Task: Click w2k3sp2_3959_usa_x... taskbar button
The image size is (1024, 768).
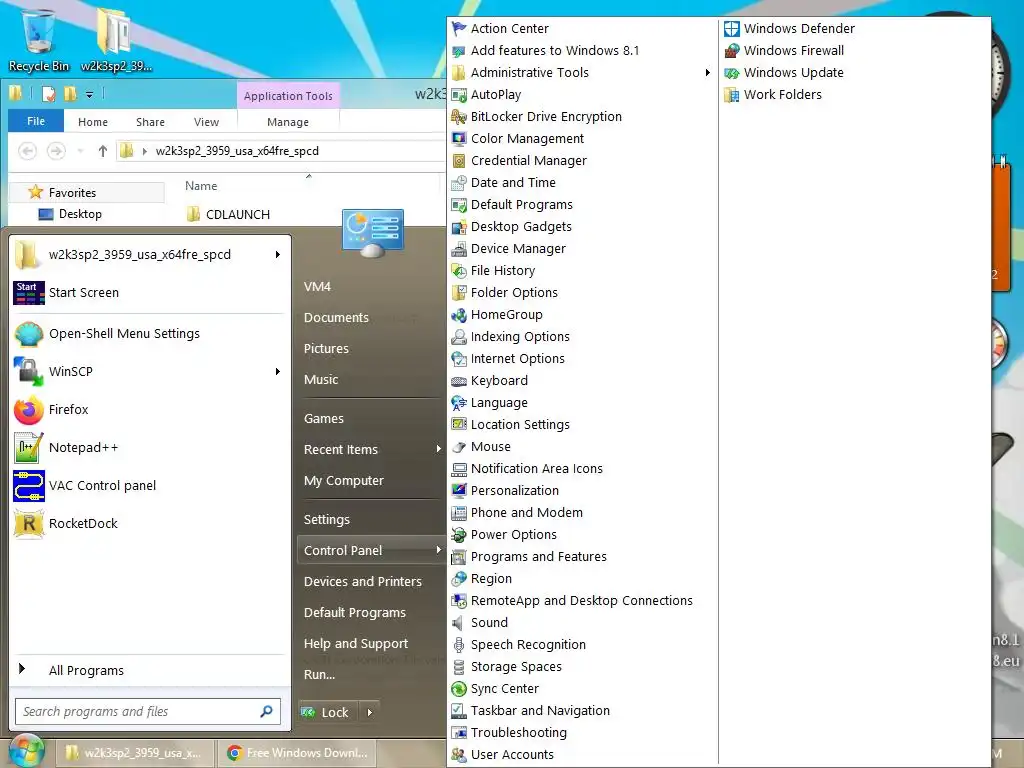Action: (x=135, y=753)
